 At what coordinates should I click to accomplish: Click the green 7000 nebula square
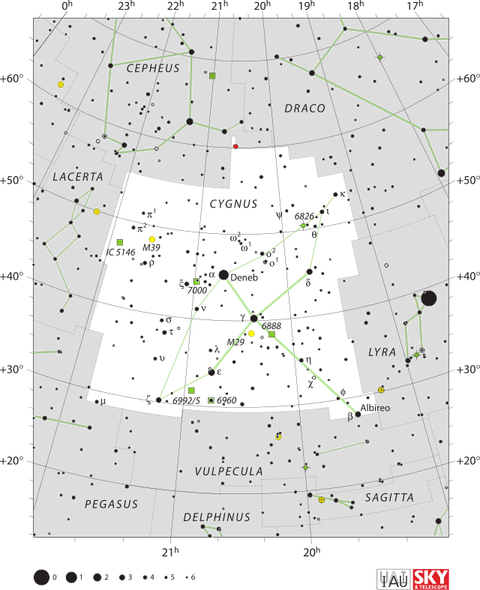(x=196, y=281)
